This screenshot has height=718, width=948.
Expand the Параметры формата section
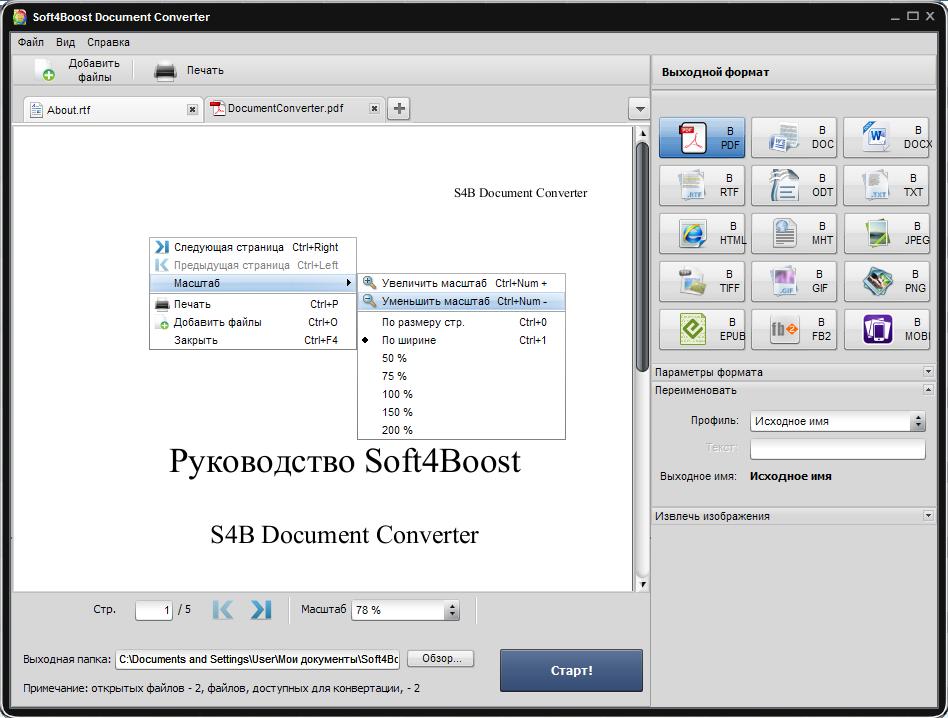tap(928, 372)
